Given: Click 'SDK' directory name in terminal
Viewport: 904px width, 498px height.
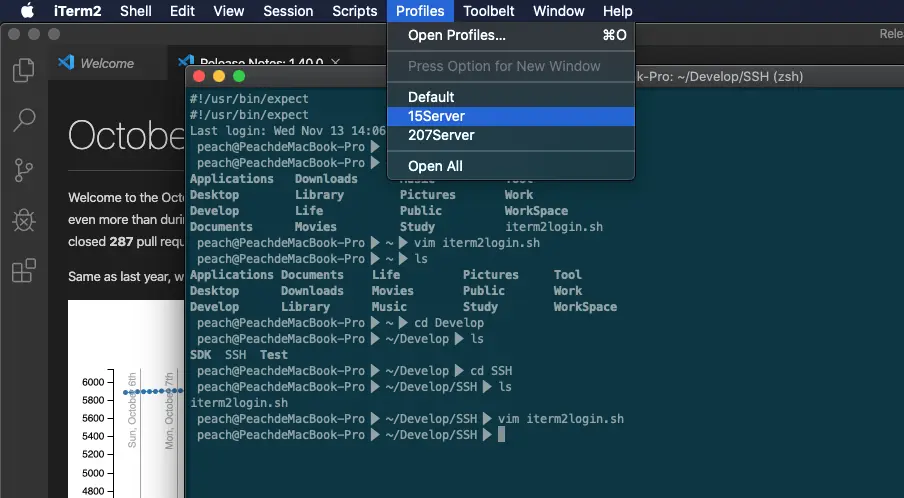Looking at the screenshot, I should click(x=201, y=354).
